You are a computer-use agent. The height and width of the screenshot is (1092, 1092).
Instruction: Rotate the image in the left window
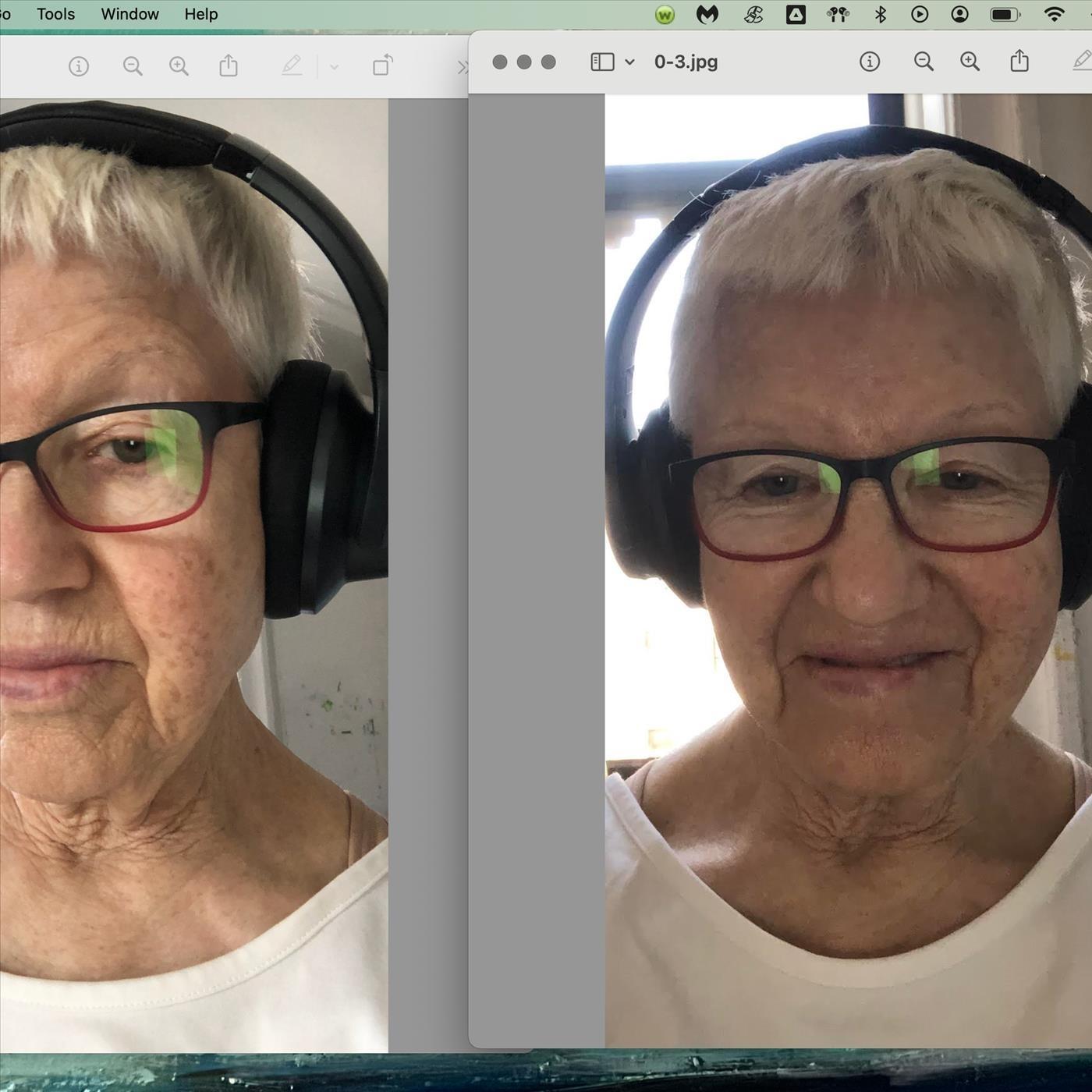coord(382,66)
